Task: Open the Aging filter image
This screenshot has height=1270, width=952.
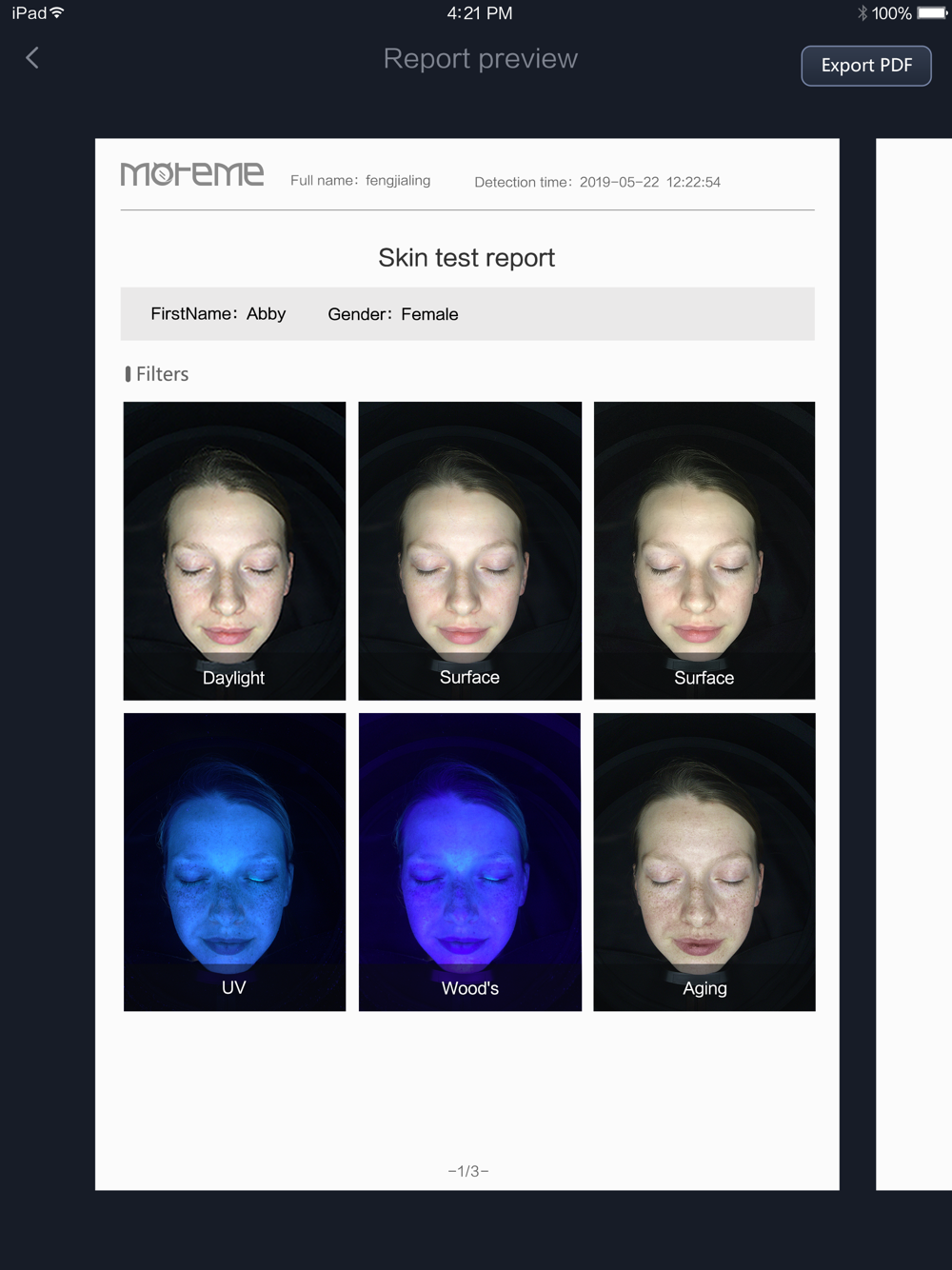Action: point(704,862)
